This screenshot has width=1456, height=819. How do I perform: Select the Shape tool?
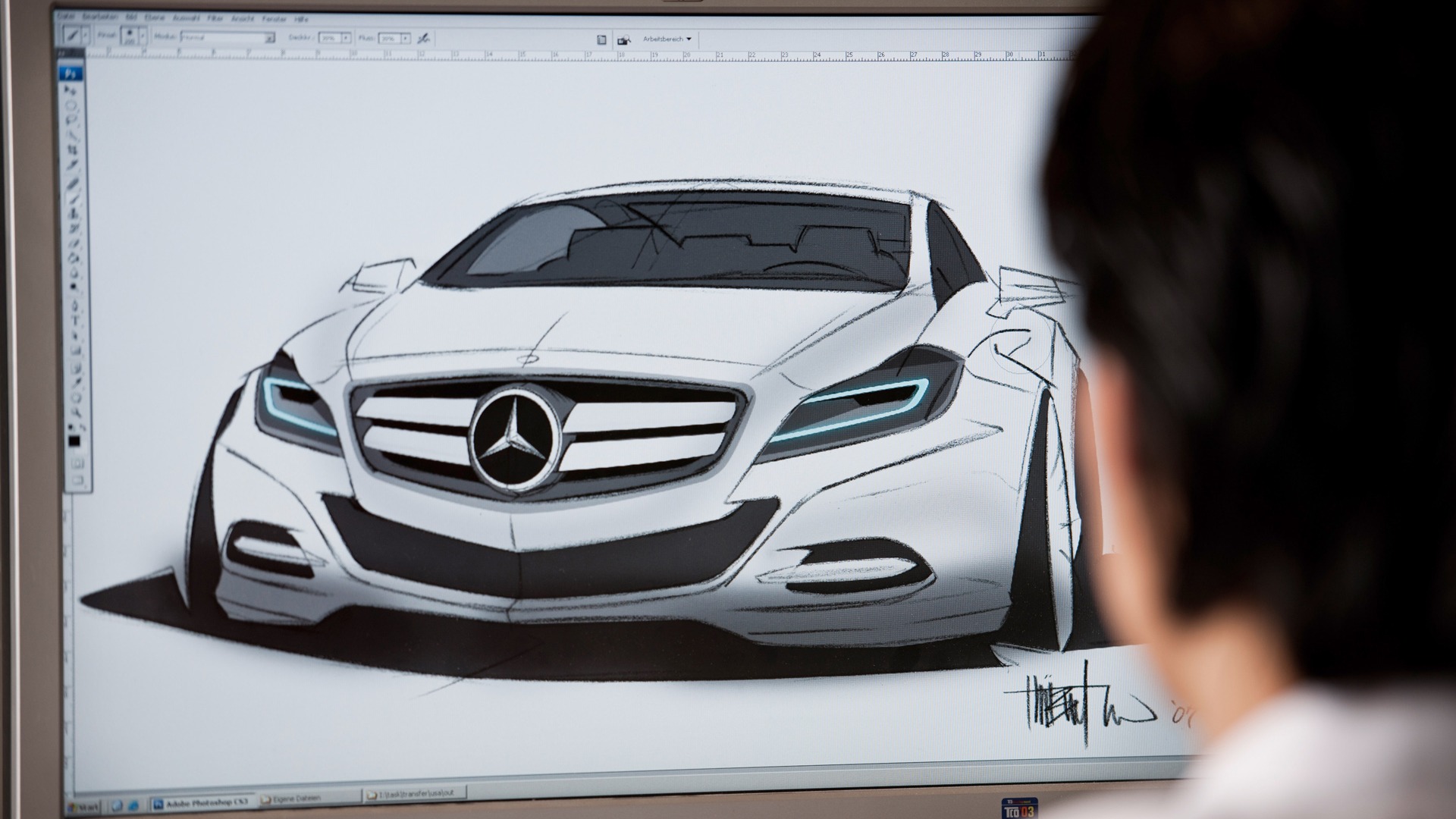point(76,350)
